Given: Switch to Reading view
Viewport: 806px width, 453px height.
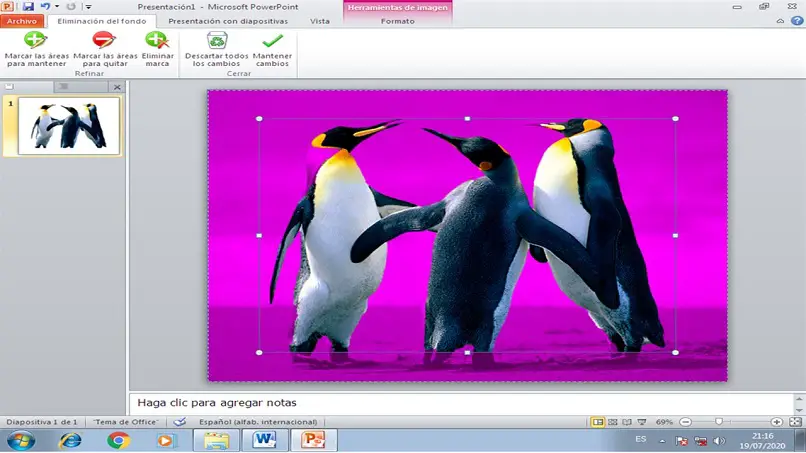Looking at the screenshot, I should [627, 422].
